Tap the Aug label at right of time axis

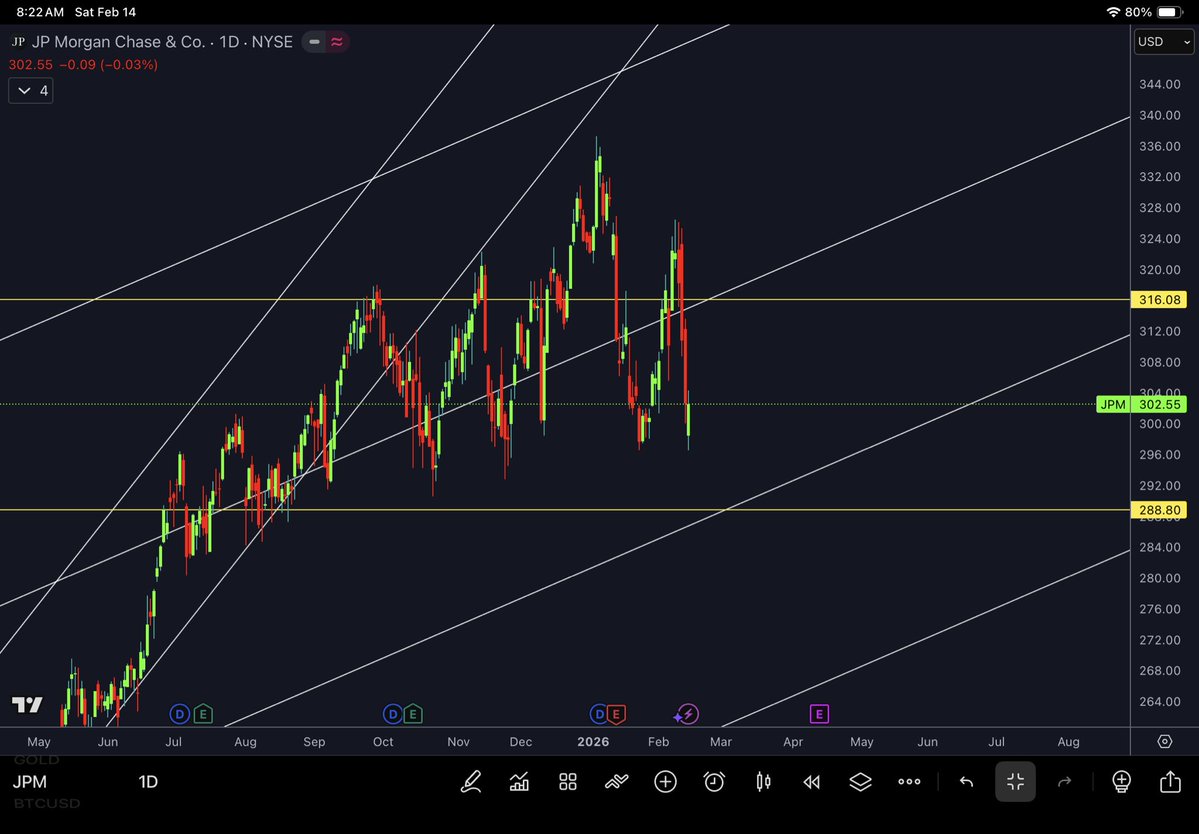pyautogui.click(x=1068, y=742)
